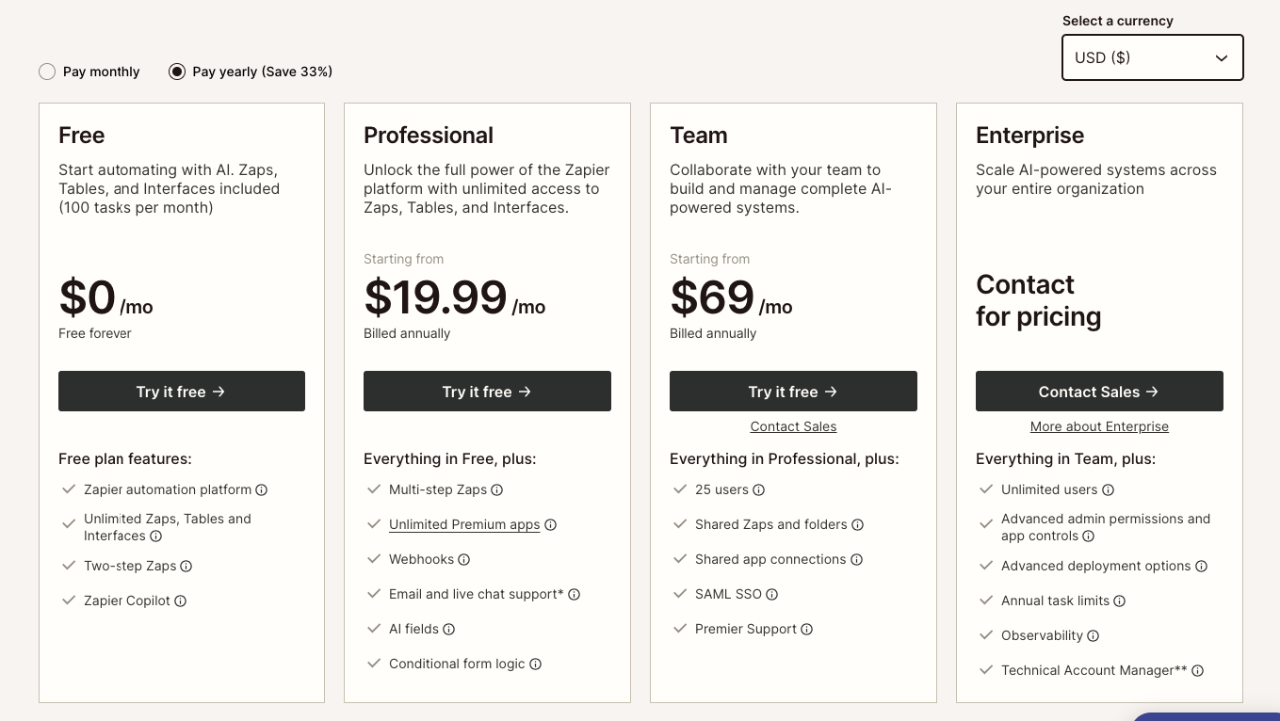This screenshot has height=721, width=1280.
Task: Click info icon next to Multi-step Zaps
Action: coord(497,490)
